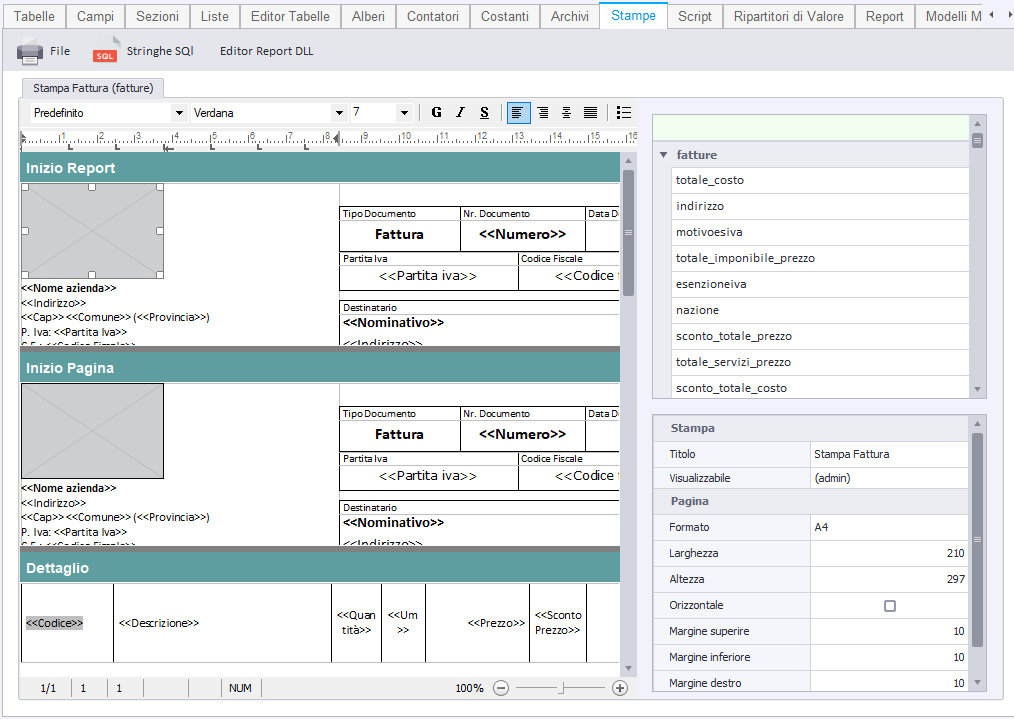Collapse the fatture tree node
Image resolution: width=1014 pixels, height=719 pixels.
tap(662, 155)
